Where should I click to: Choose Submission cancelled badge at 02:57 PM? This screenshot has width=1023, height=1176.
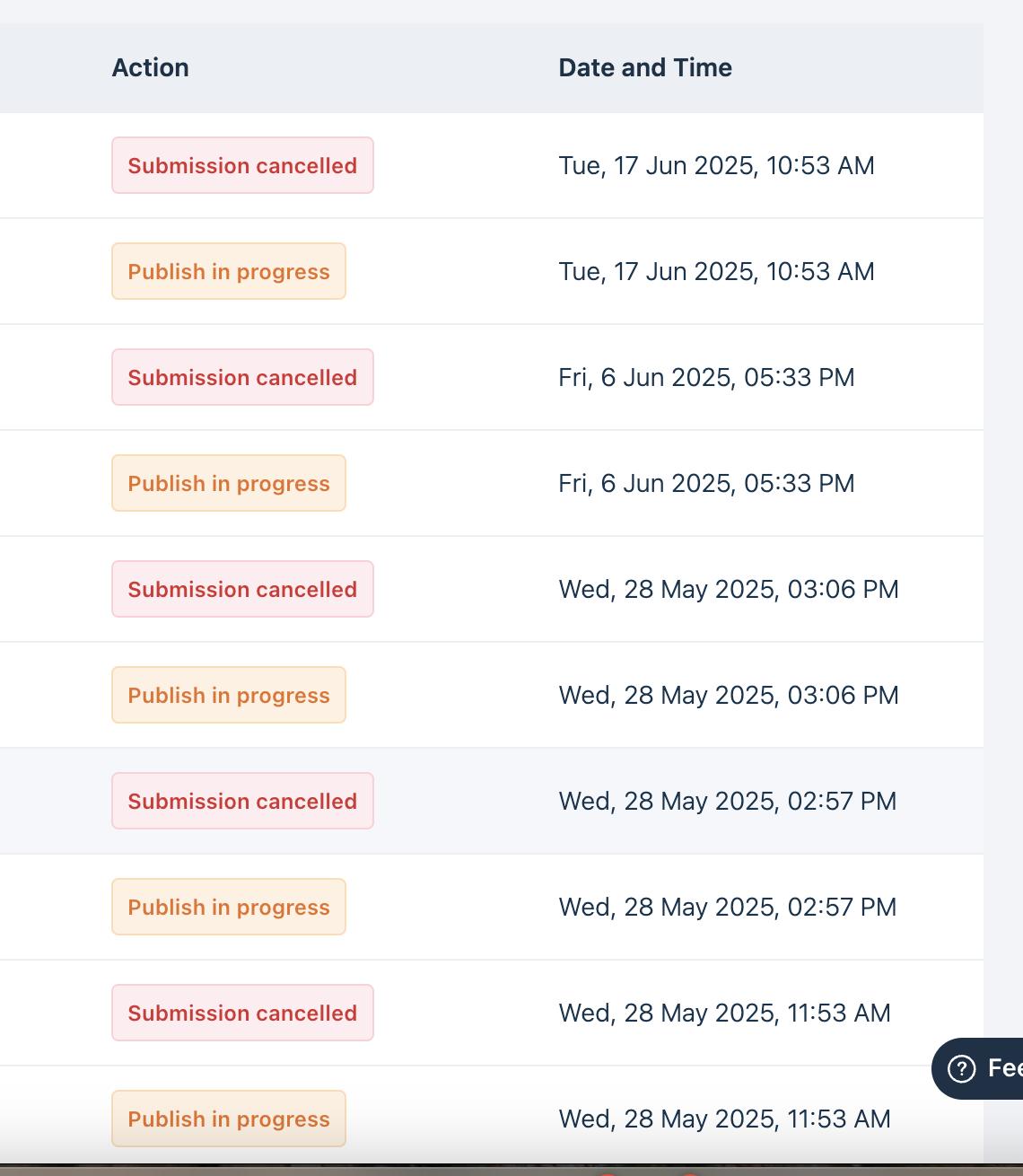242,802
